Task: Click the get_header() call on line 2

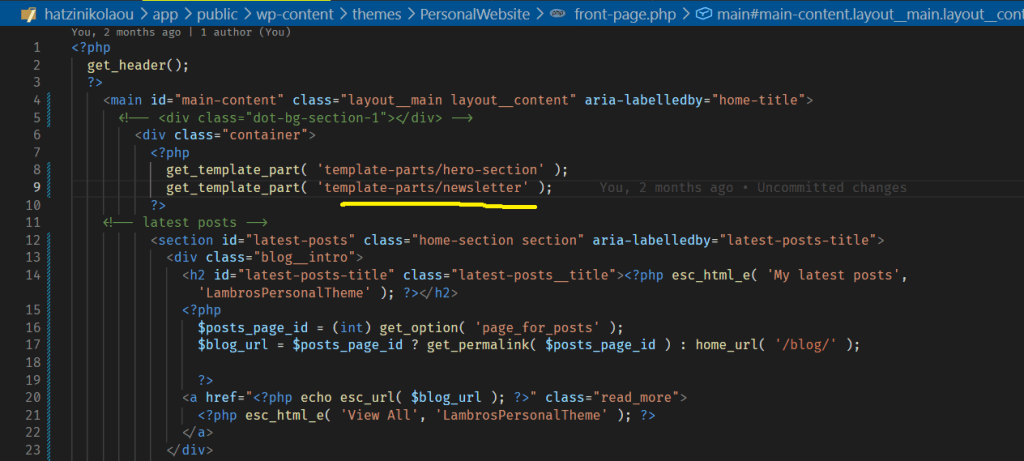Action: (x=138, y=65)
